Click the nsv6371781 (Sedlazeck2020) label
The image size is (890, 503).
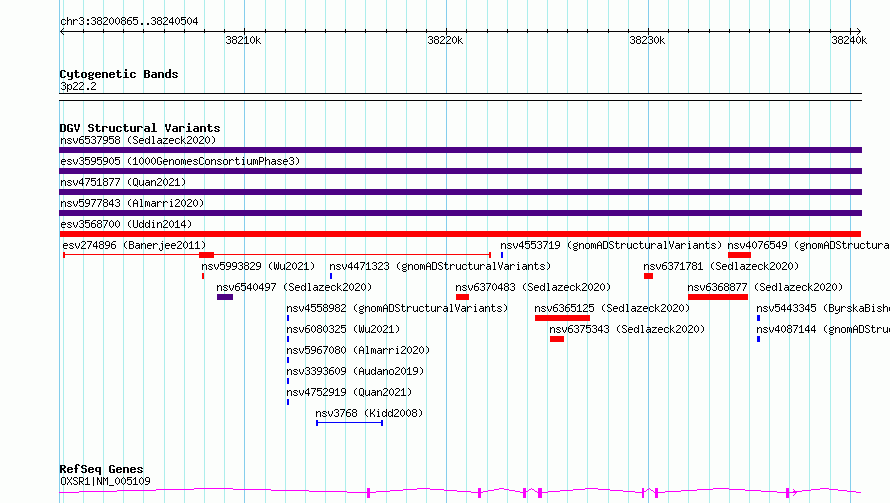click(721, 266)
